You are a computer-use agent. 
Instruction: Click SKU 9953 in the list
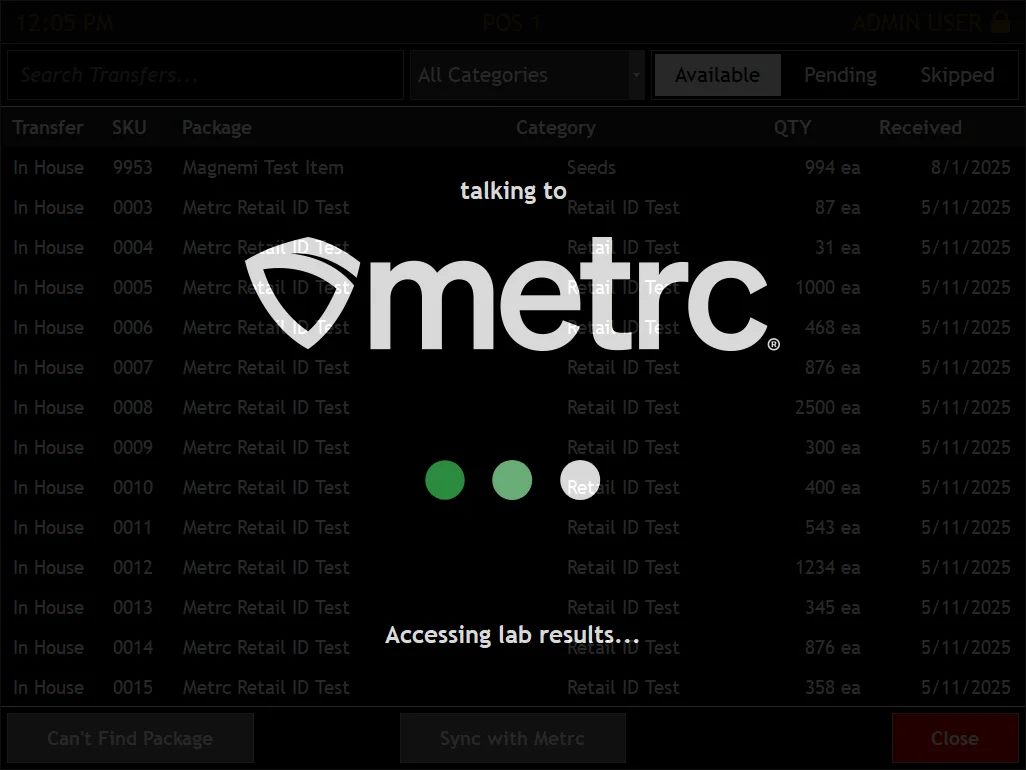[x=133, y=167]
